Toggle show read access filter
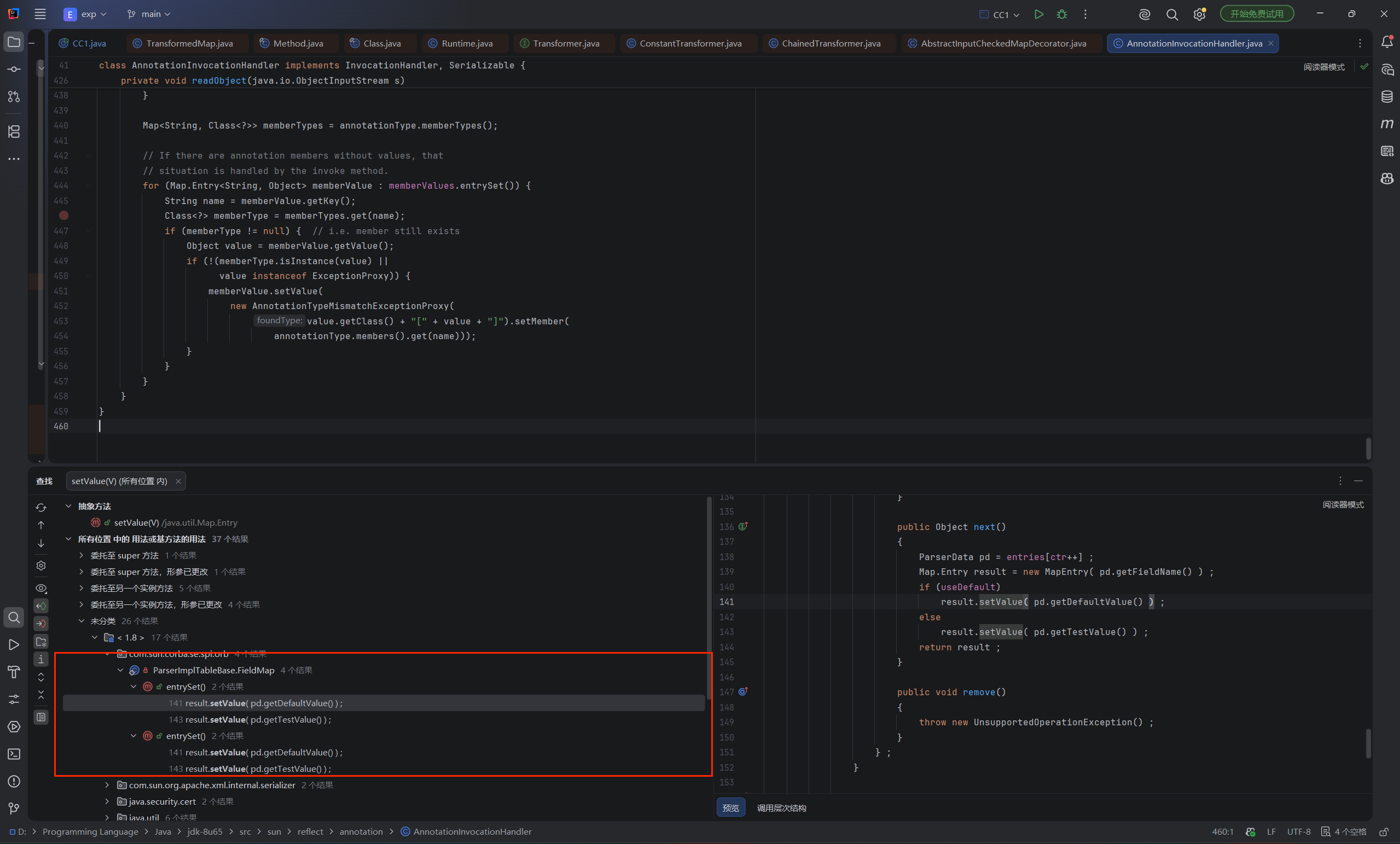The width and height of the screenshot is (1400, 844). tap(41, 606)
